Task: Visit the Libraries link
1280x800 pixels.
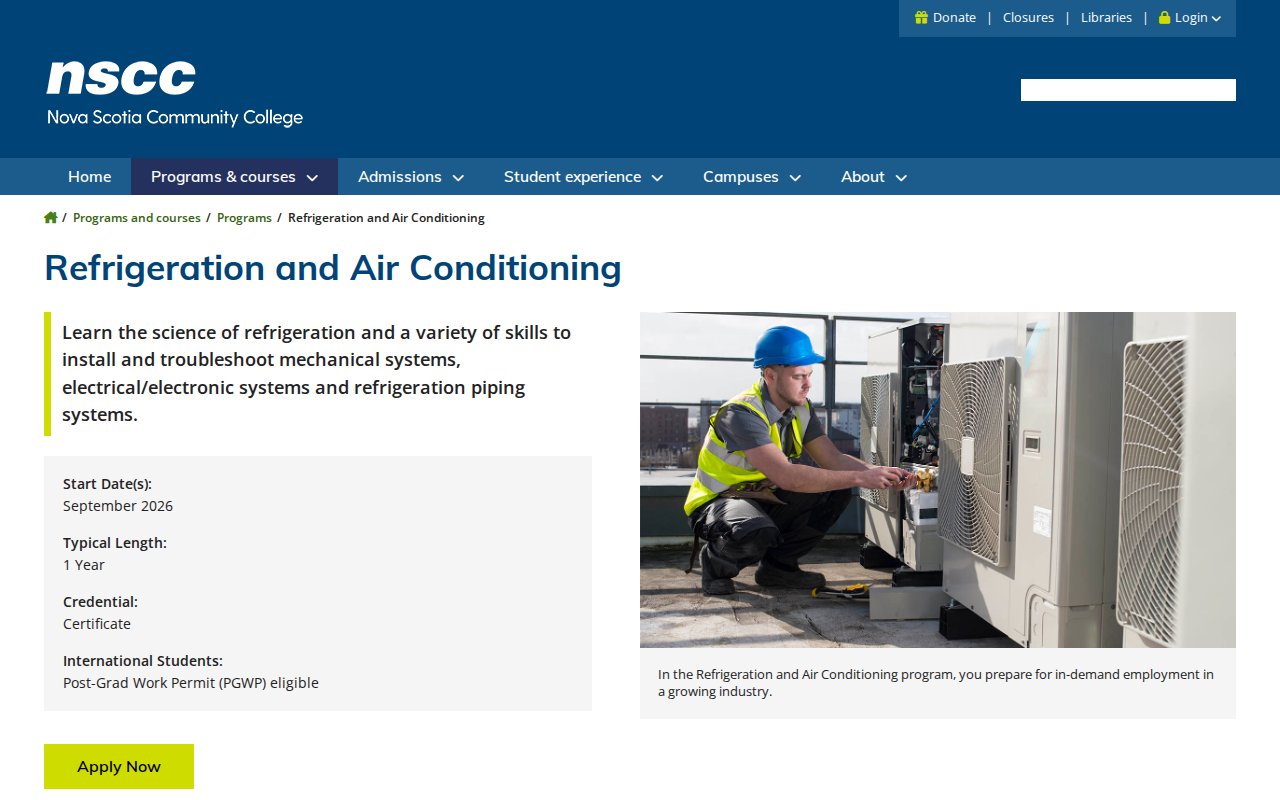Action: [x=1106, y=17]
